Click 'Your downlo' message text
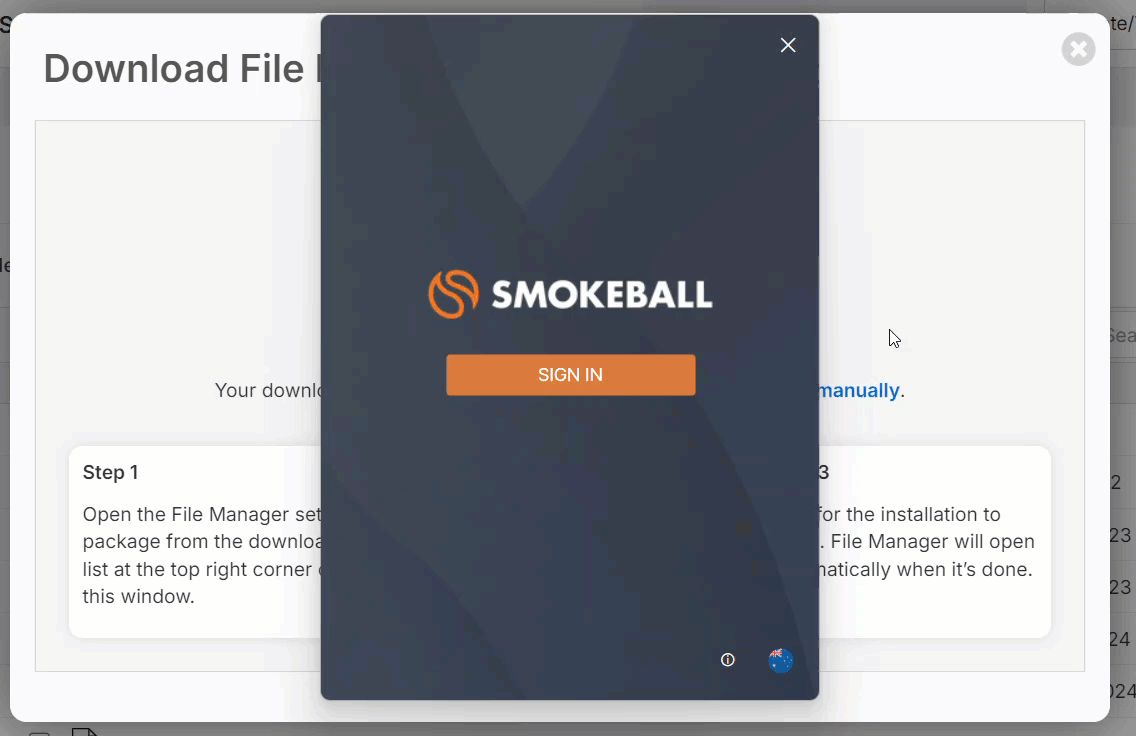 (268, 390)
